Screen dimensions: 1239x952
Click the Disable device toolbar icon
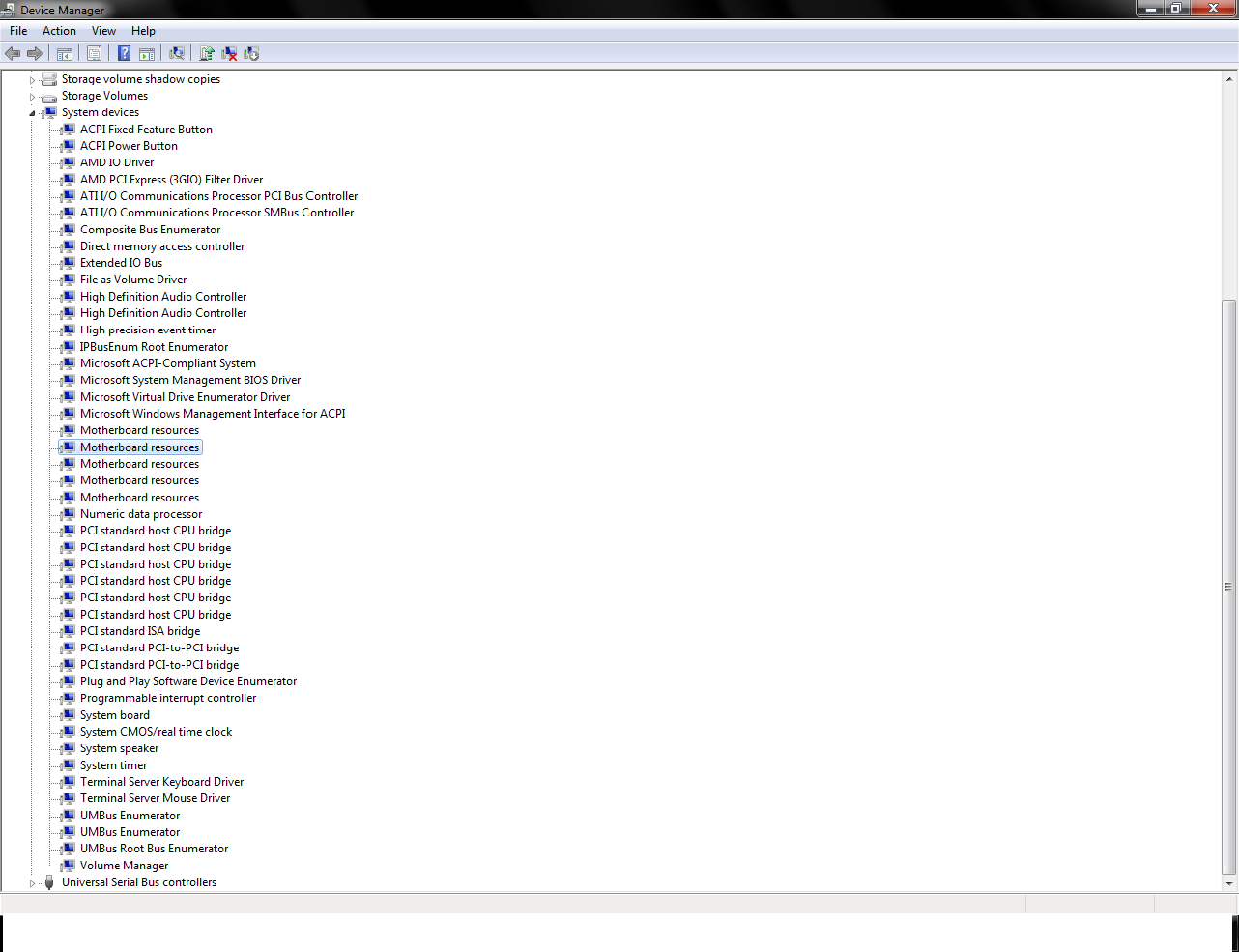click(x=251, y=54)
